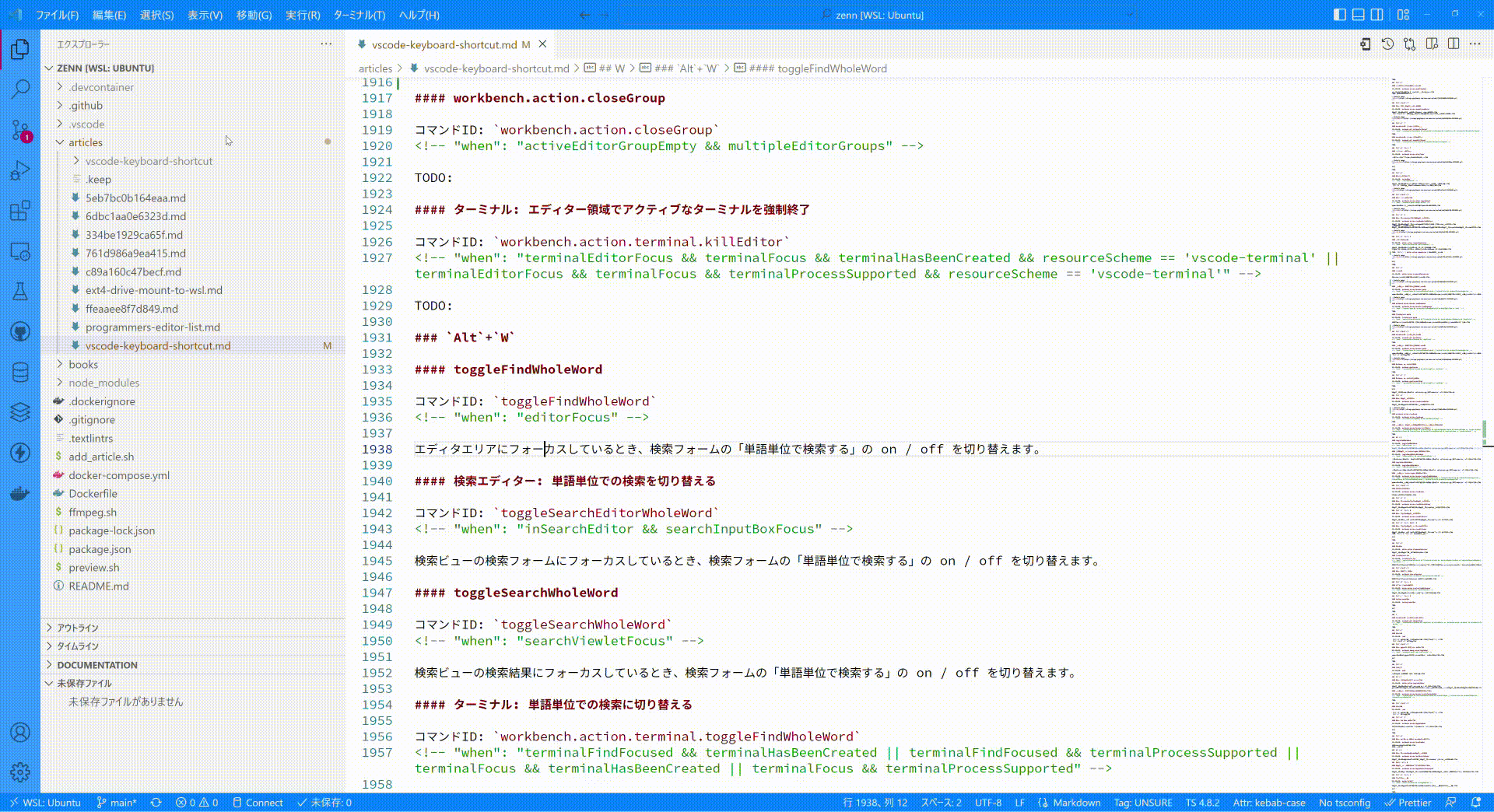The image size is (1494, 812).
Task: Open the ヘルプ(H) menu
Action: (x=419, y=15)
